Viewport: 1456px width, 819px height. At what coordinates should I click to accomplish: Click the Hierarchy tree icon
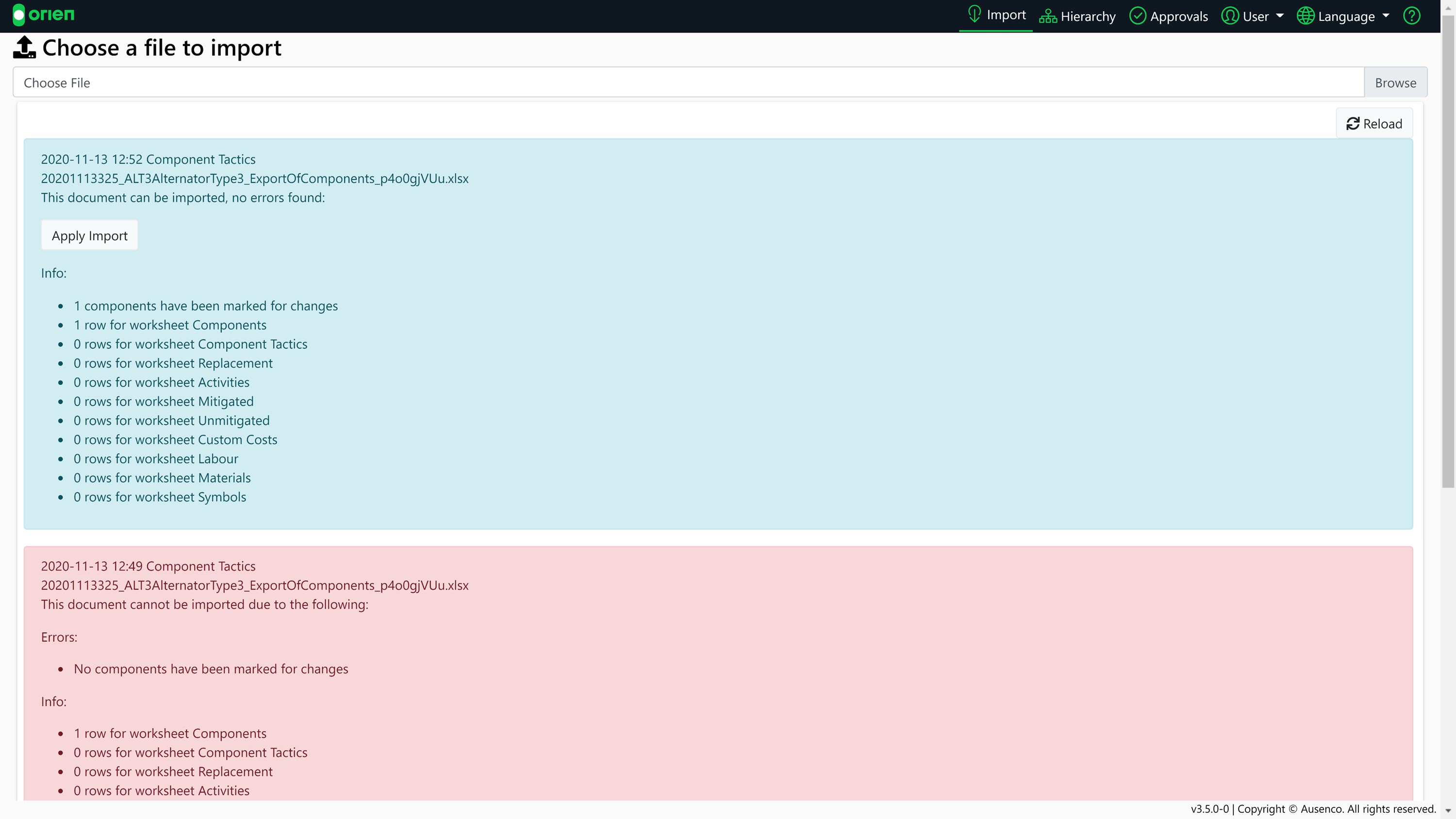click(x=1047, y=16)
